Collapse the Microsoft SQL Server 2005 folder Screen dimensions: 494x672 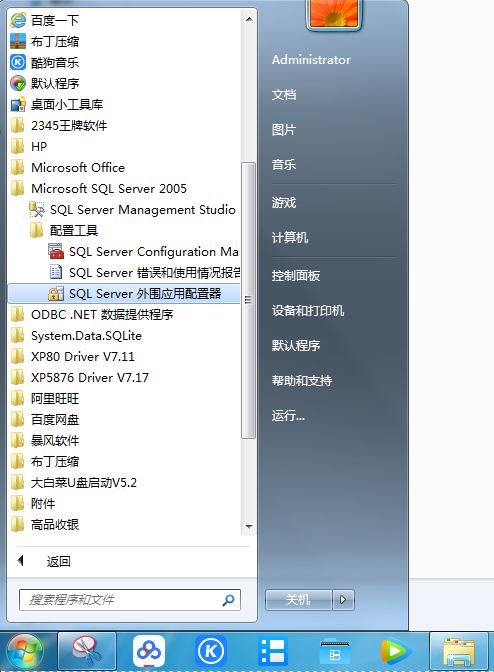(x=109, y=189)
